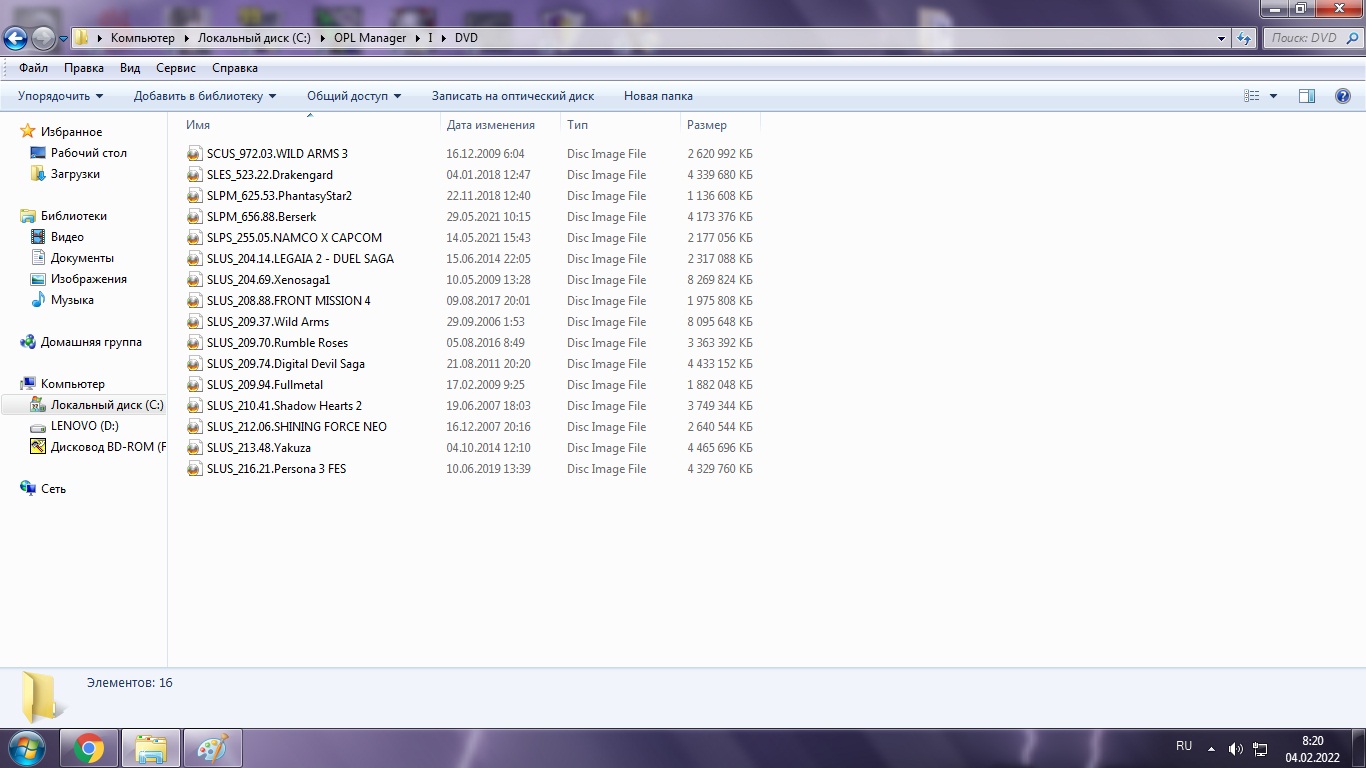Click the SLPM_656.88.Berserk disc icon
Viewport: 1366px width, 768px height.
[x=194, y=217]
